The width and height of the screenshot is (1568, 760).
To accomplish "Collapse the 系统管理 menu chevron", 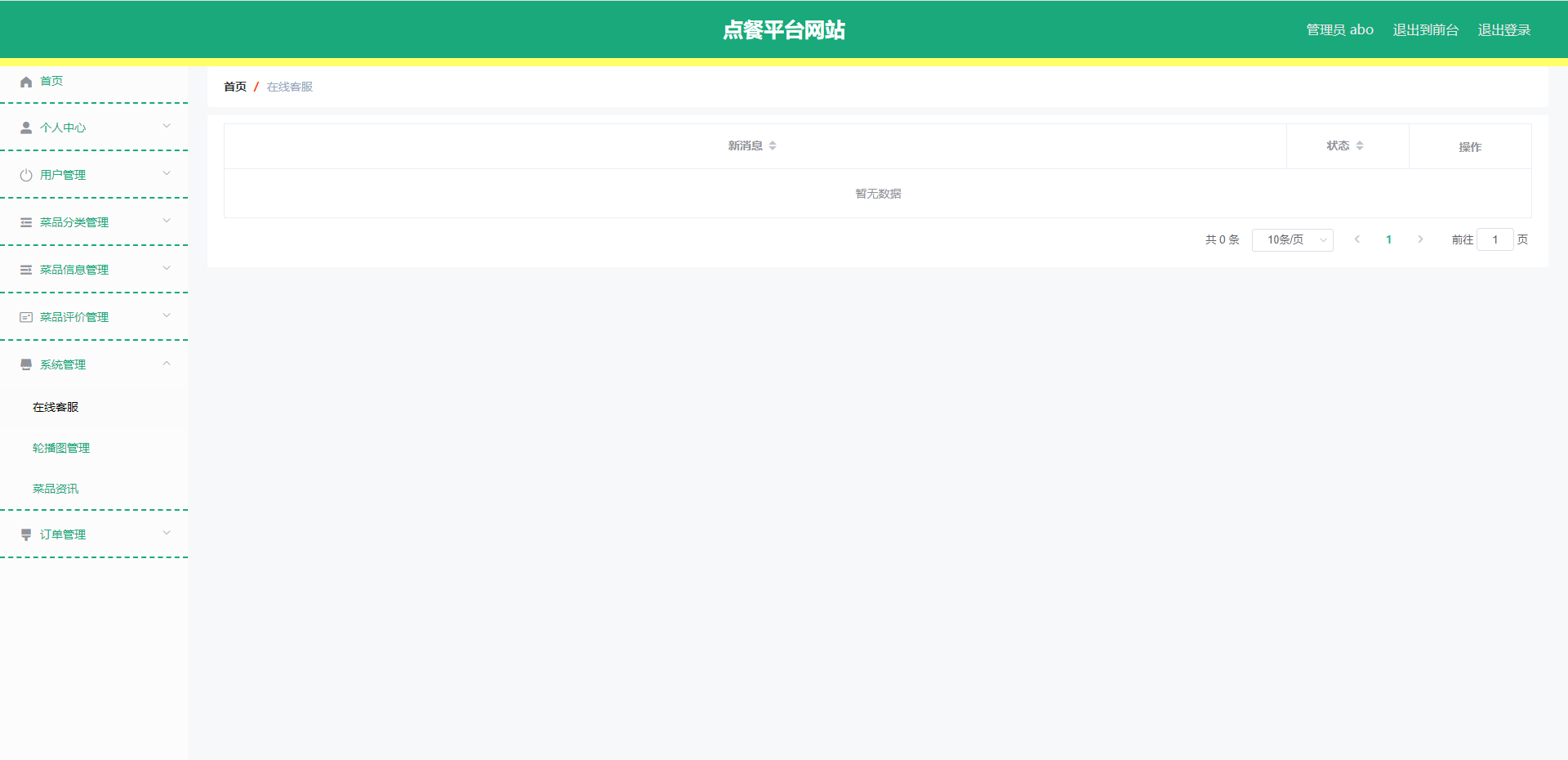I will tap(167, 364).
